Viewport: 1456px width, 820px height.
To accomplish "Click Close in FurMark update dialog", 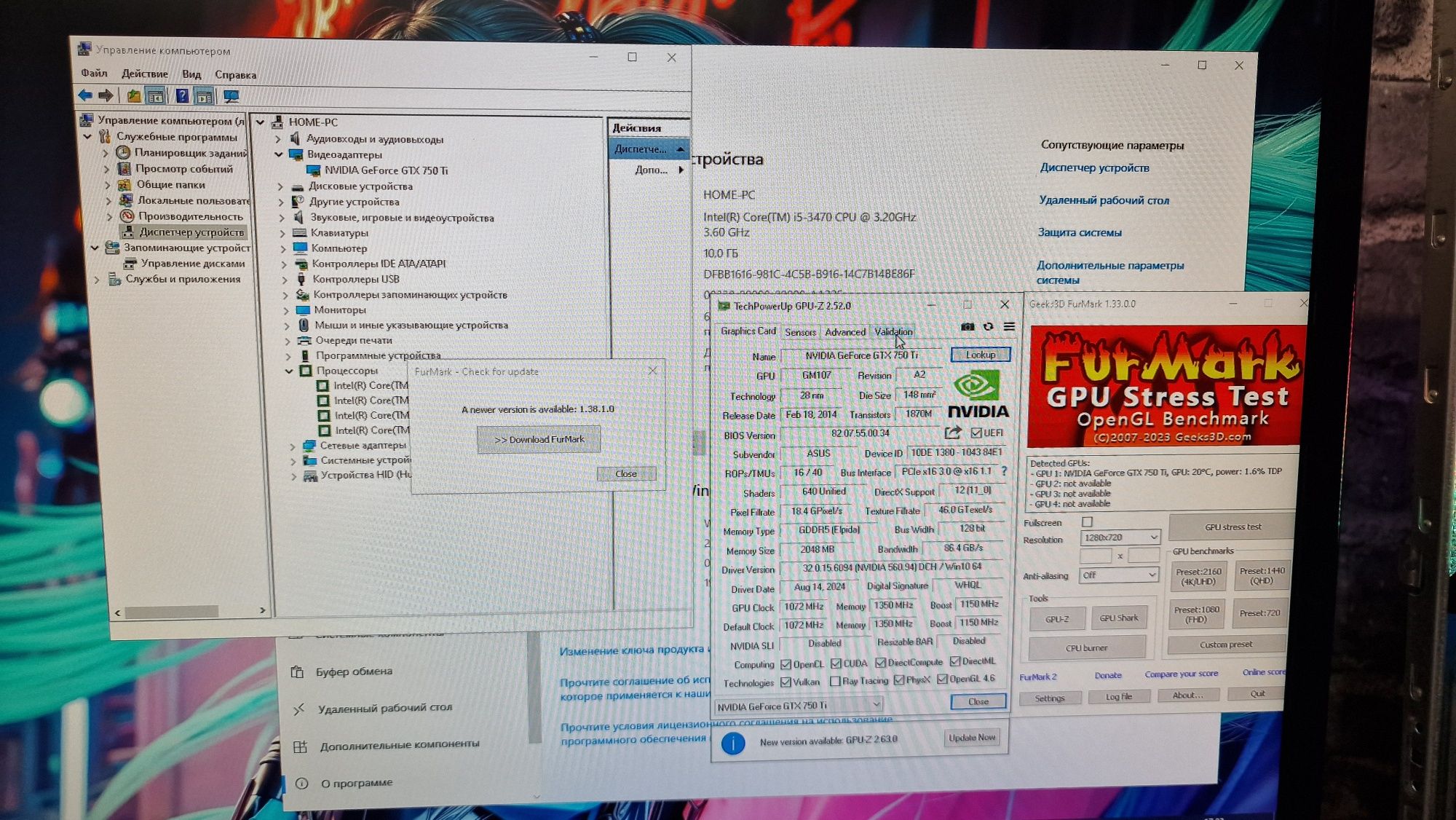I will pos(626,473).
